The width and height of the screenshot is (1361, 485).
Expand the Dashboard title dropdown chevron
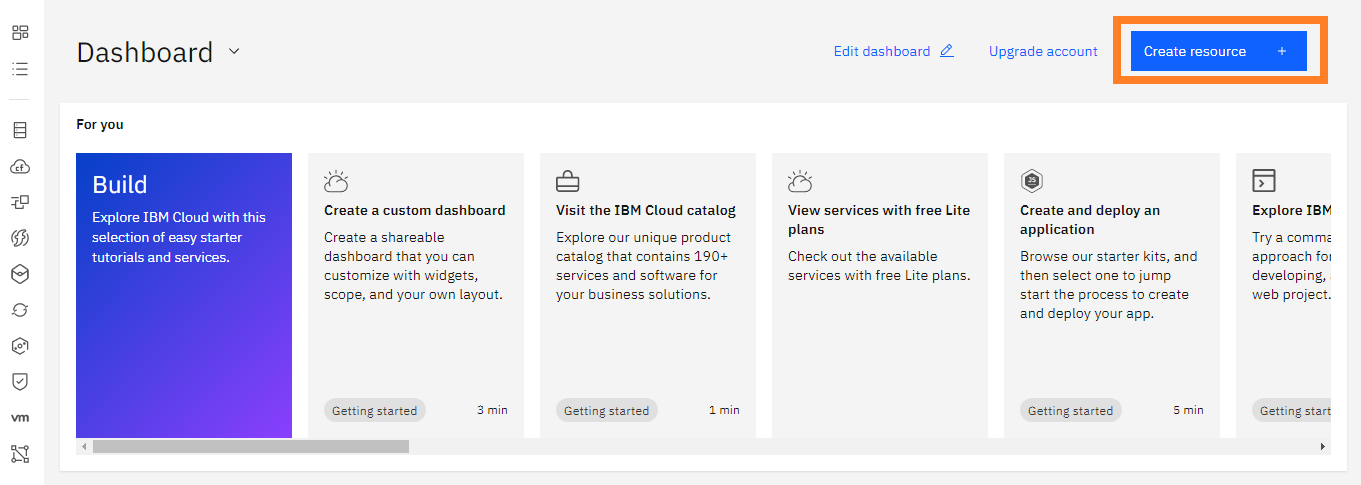click(234, 51)
